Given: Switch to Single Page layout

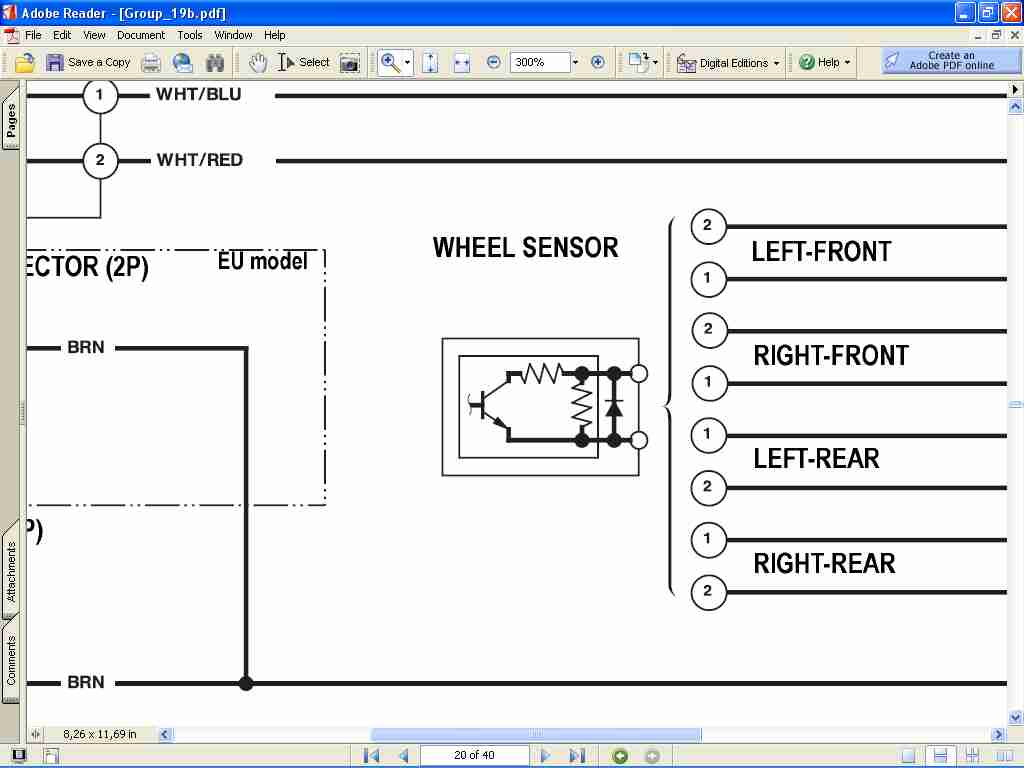Looking at the screenshot, I should 908,756.
